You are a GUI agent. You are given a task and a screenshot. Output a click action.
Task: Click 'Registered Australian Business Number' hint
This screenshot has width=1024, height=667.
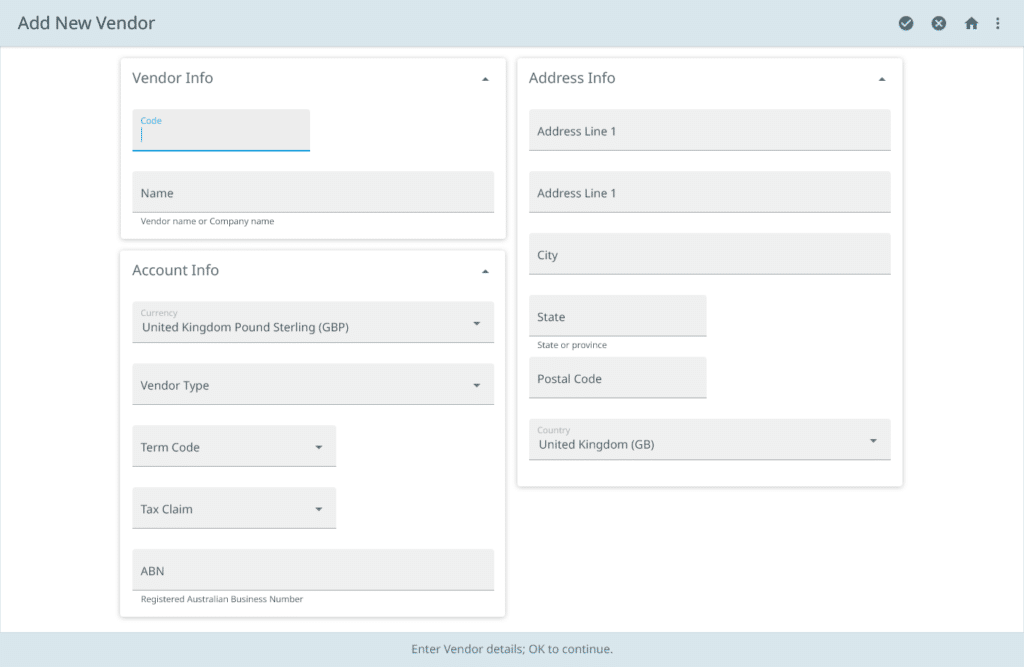[x=221, y=599]
